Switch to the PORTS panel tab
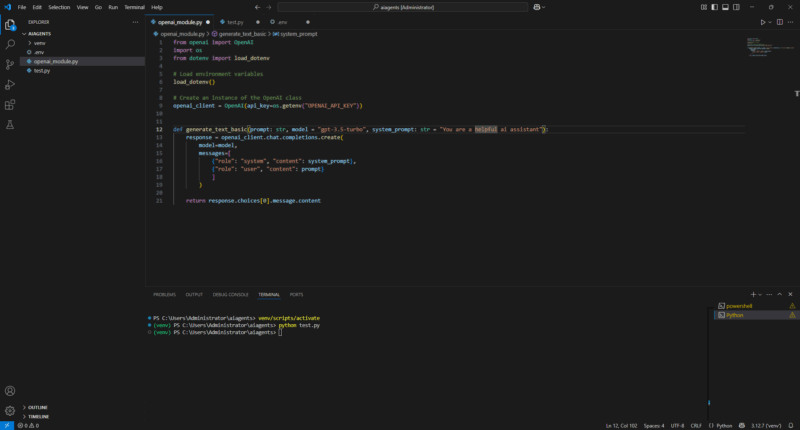The width and height of the screenshot is (800, 430). point(296,294)
